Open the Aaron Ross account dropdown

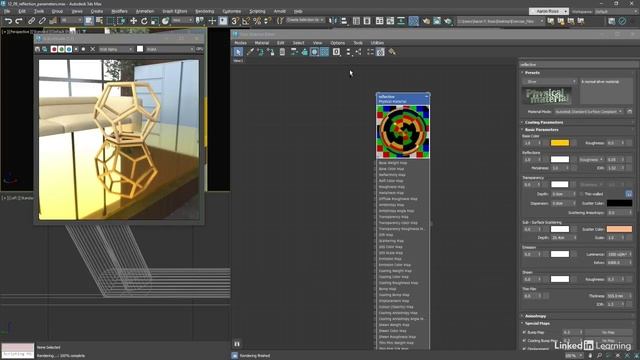[549, 11]
